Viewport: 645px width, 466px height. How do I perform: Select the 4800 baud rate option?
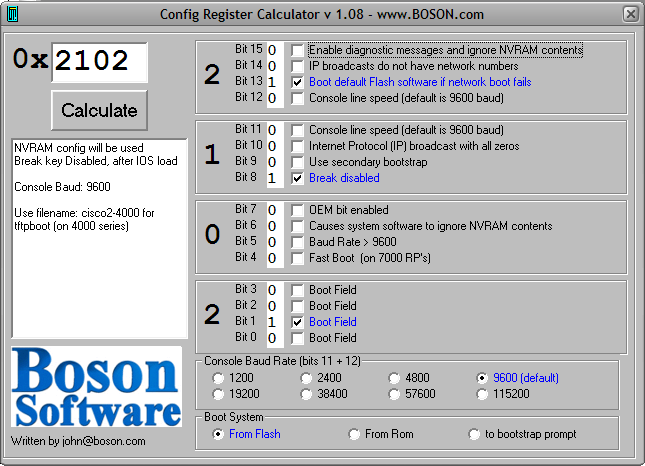click(x=394, y=378)
